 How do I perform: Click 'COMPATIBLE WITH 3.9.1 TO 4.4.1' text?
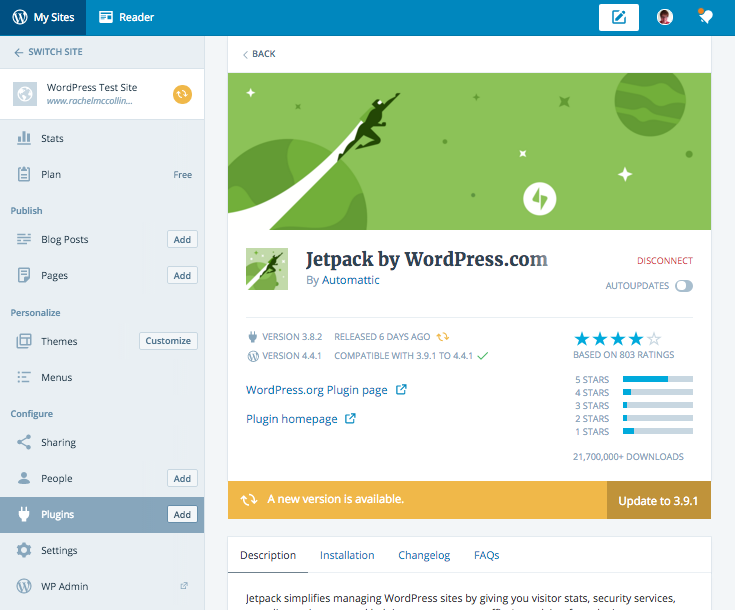tap(404, 356)
